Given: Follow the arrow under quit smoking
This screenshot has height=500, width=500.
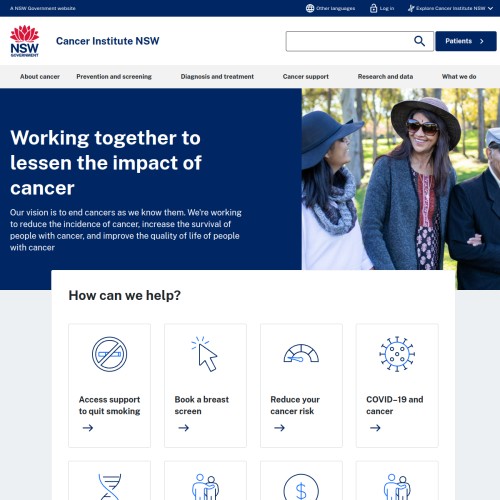Looking at the screenshot, I should pos(88,428).
